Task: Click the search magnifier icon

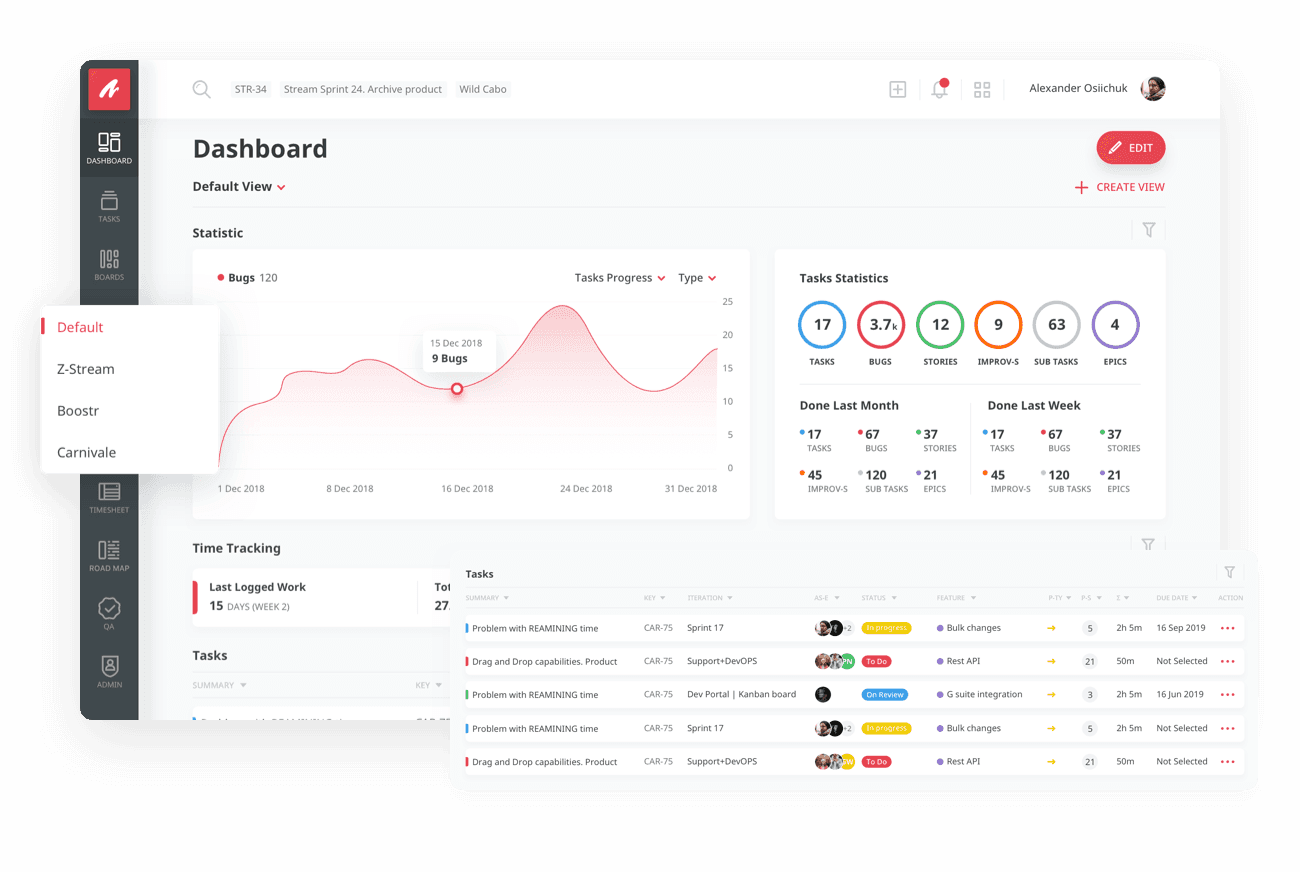Action: [x=201, y=89]
